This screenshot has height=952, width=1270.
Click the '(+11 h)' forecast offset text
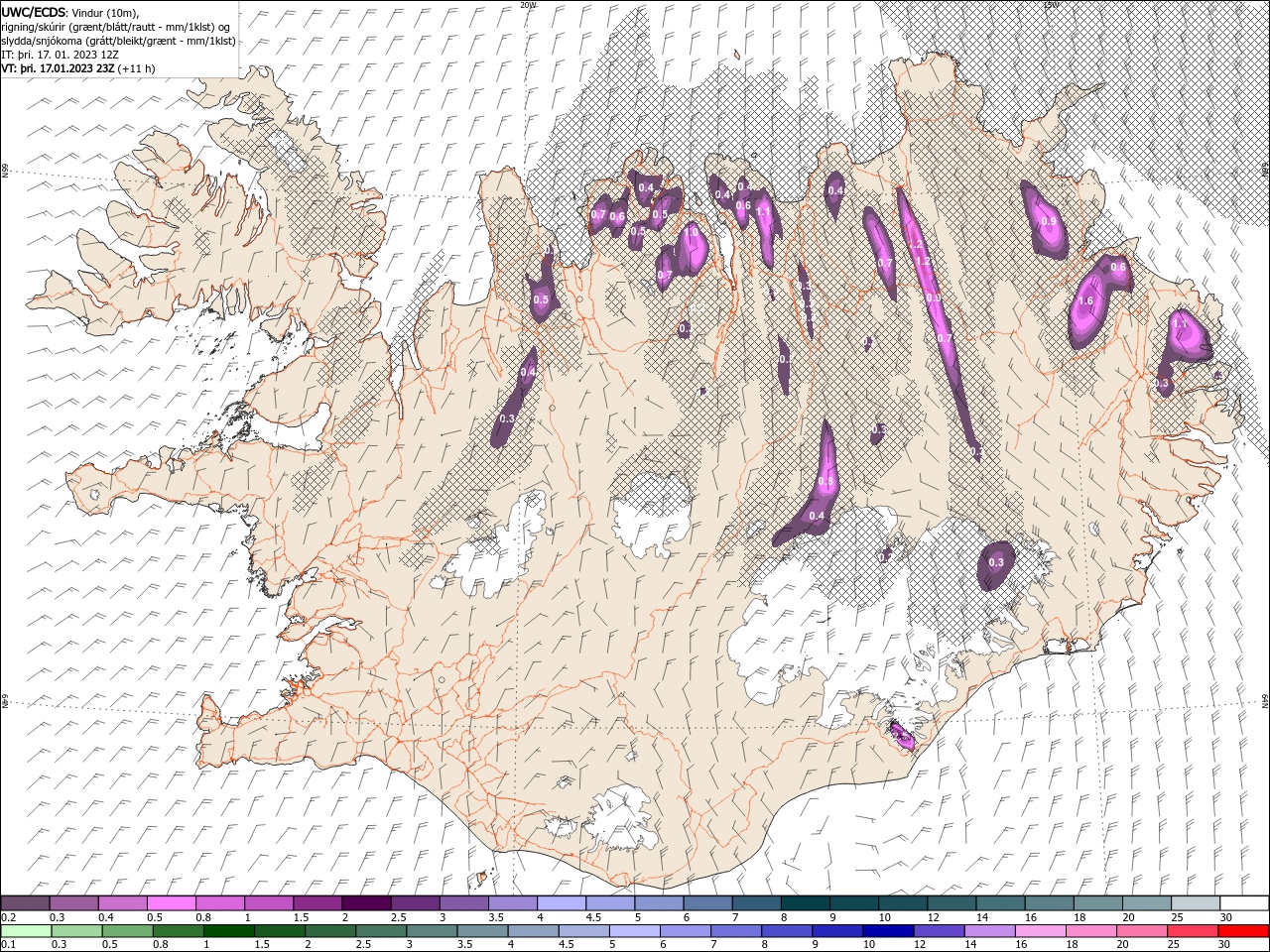(x=136, y=68)
